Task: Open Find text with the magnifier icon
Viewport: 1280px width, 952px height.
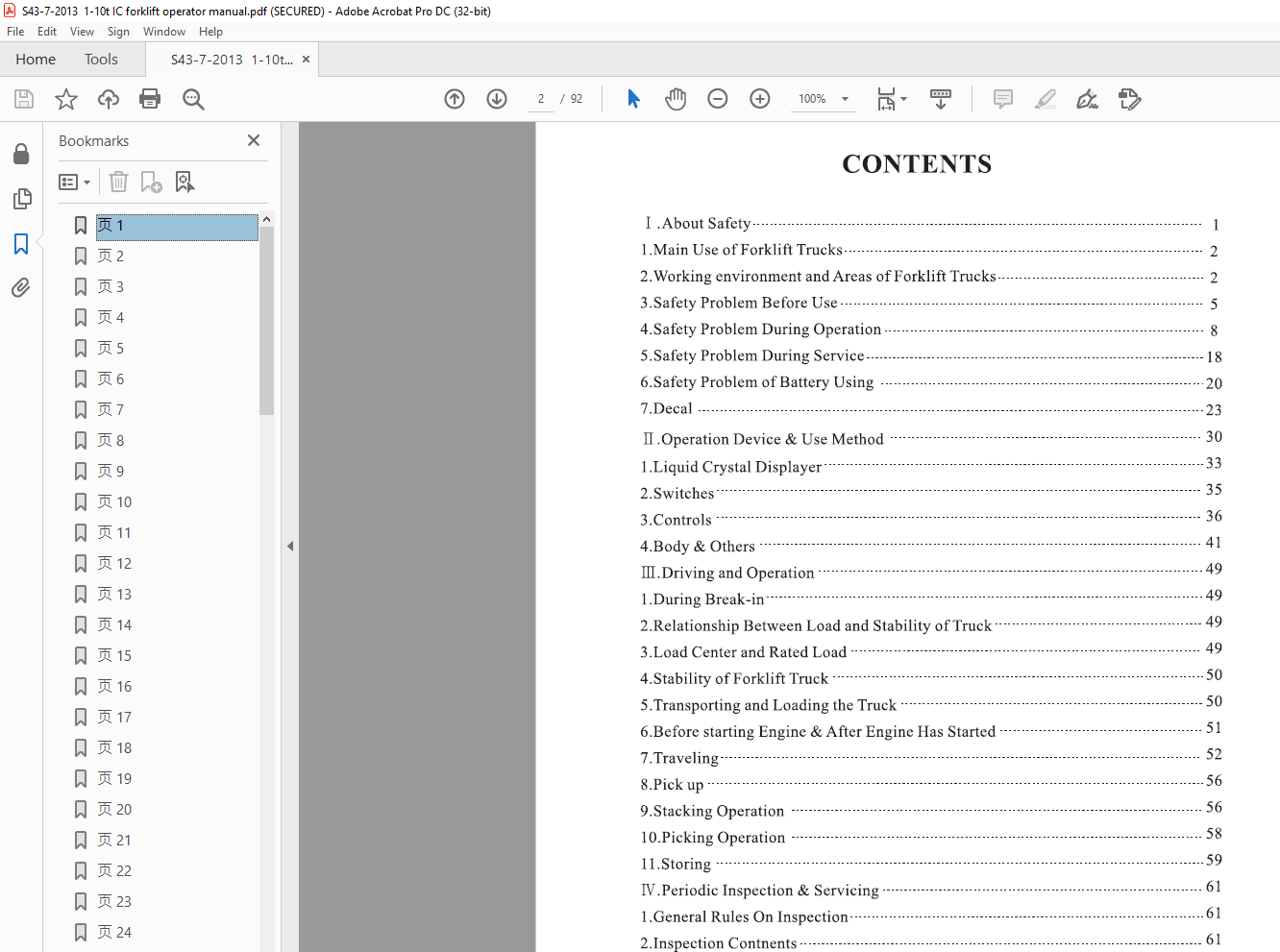Action: click(x=193, y=99)
